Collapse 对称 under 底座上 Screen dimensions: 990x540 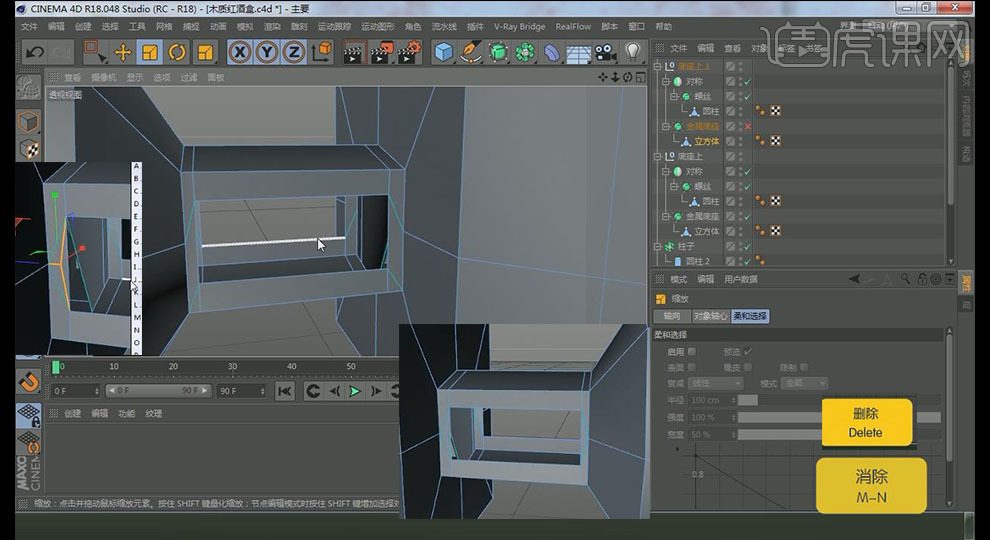point(665,171)
